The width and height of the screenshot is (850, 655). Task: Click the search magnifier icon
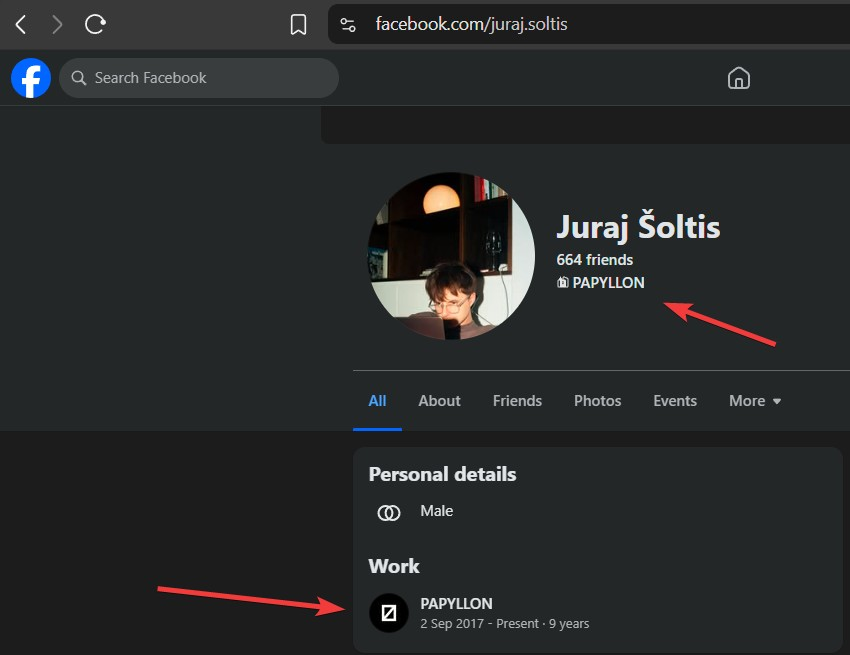pos(79,78)
